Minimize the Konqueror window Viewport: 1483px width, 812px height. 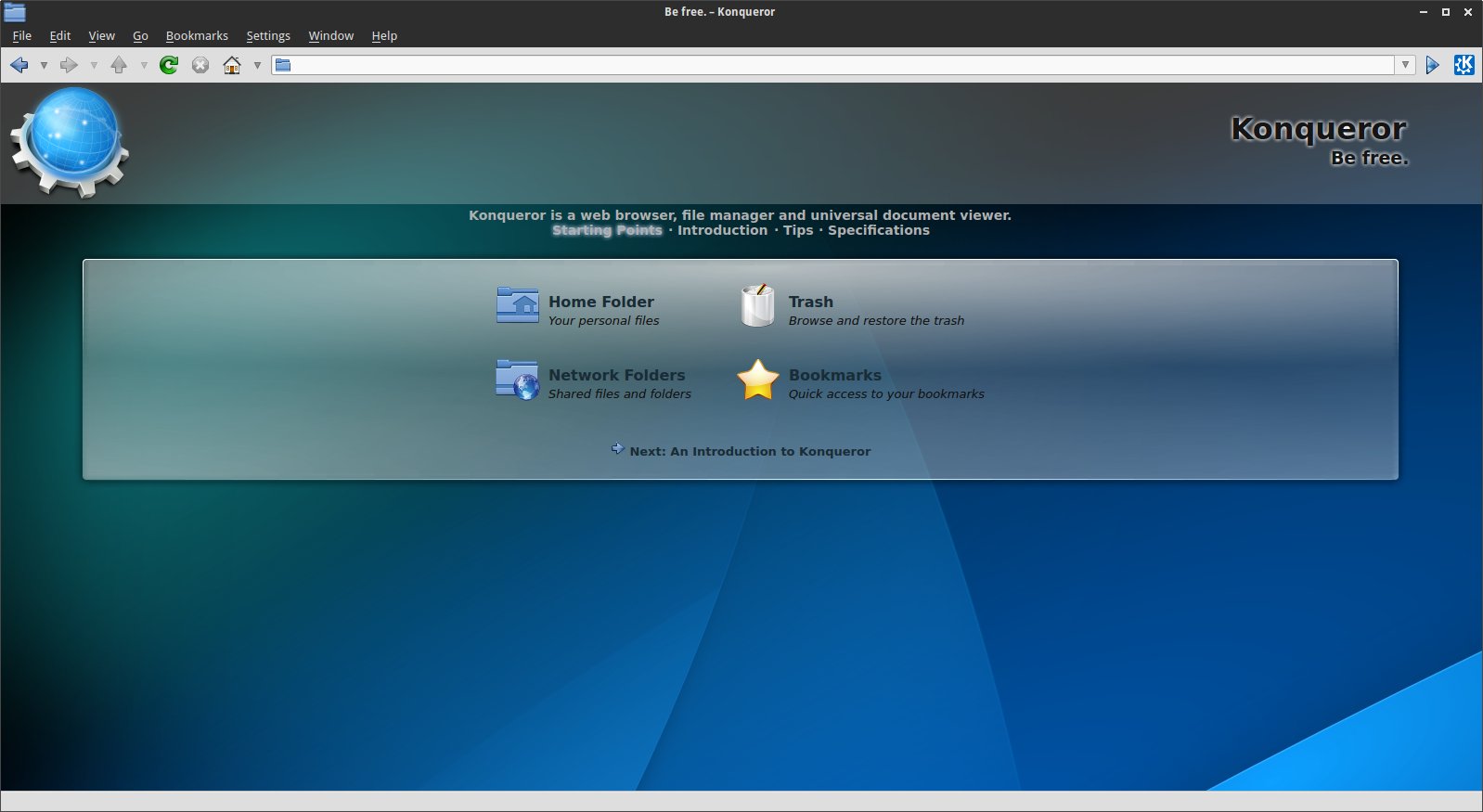tap(1424, 12)
